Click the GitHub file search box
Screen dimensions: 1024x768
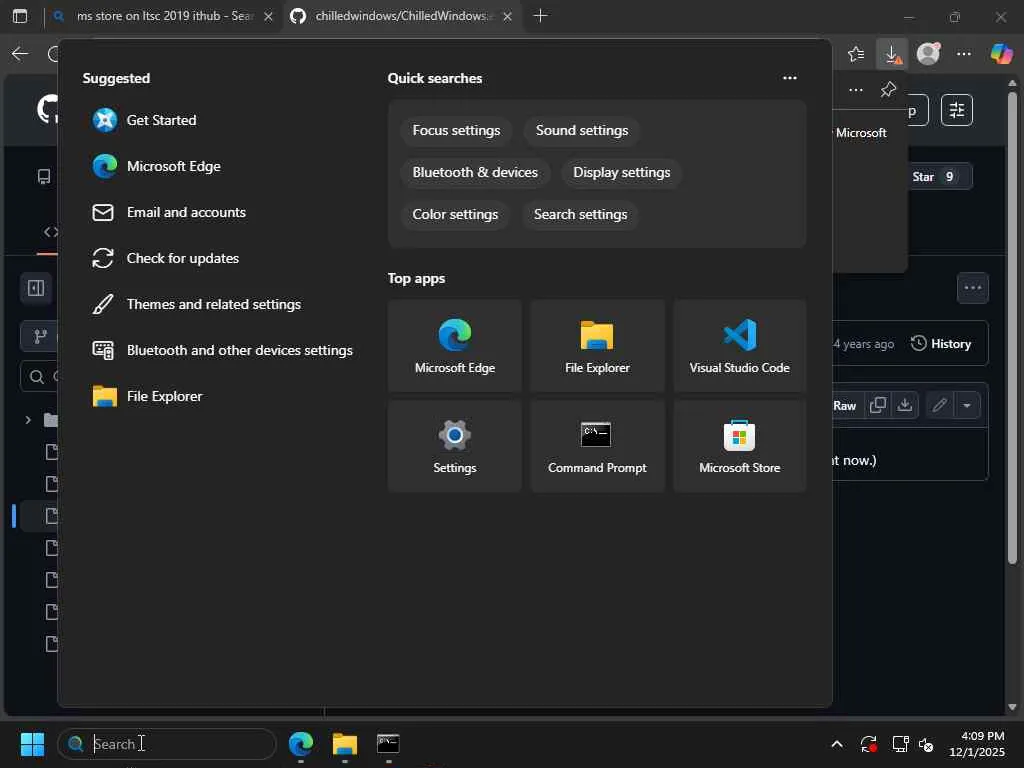40,376
